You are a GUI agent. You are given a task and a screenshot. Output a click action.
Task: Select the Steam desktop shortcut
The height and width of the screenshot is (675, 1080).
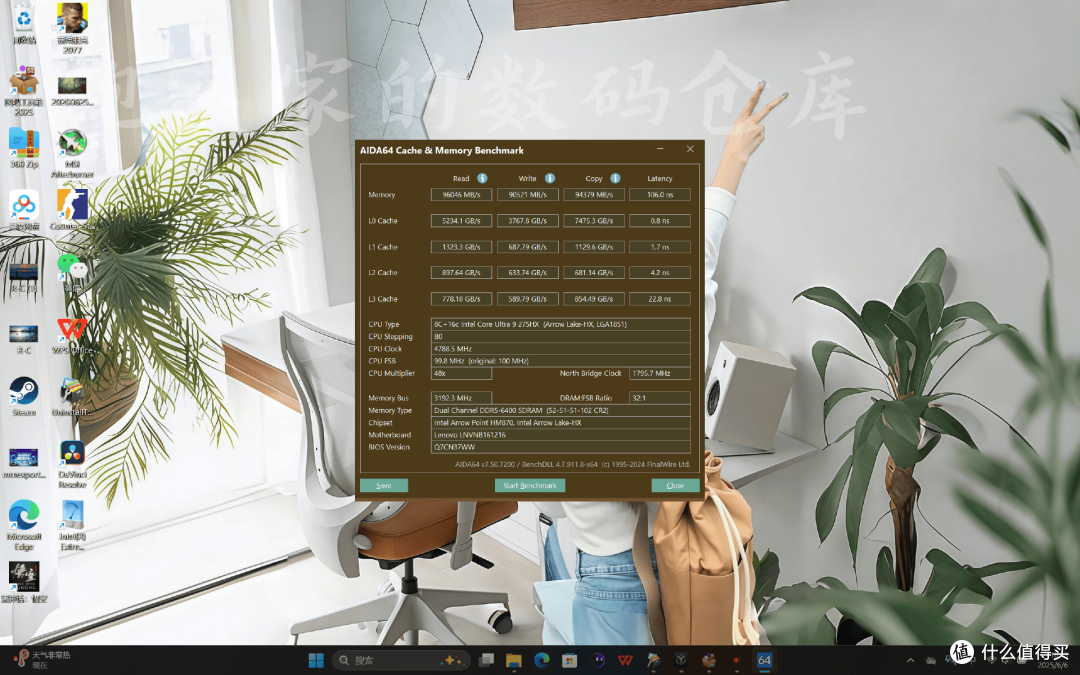(x=24, y=397)
